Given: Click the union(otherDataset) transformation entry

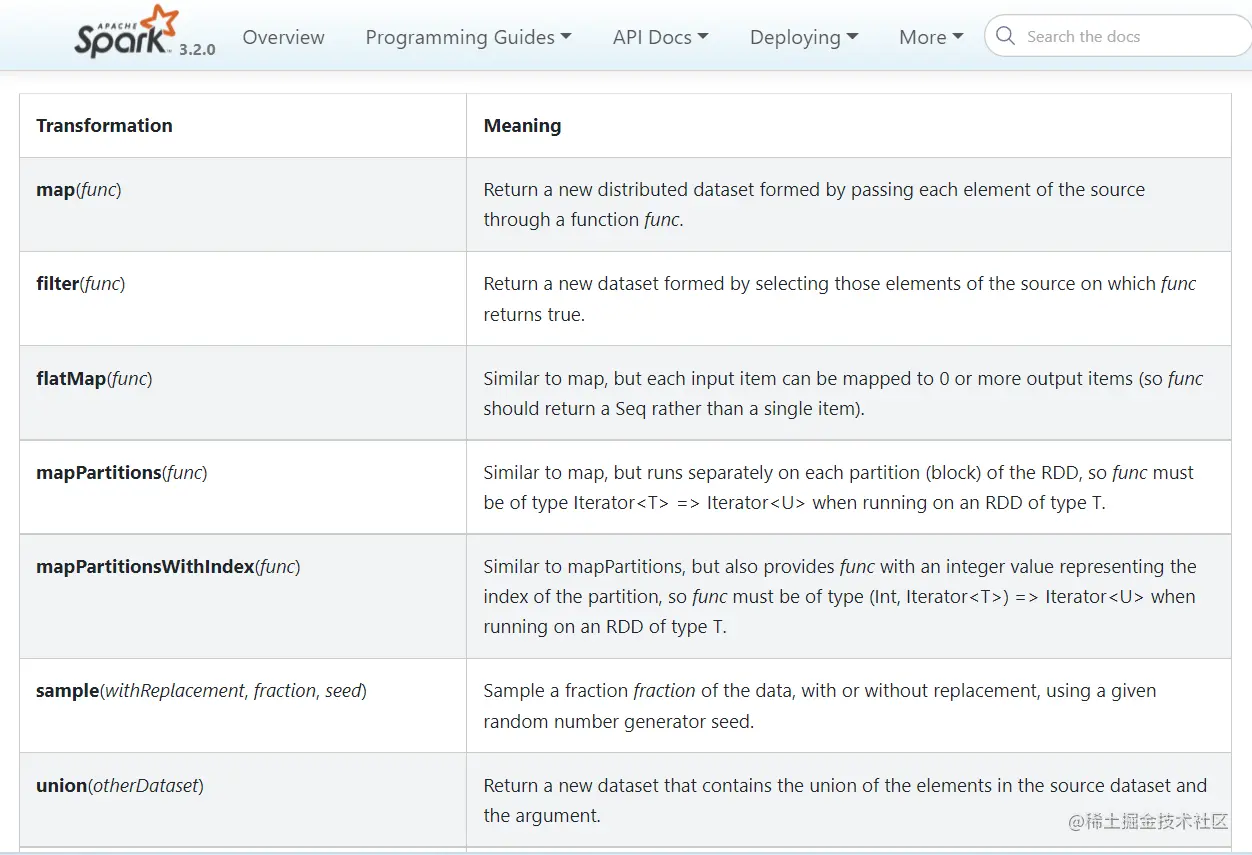Looking at the screenshot, I should [x=119, y=785].
